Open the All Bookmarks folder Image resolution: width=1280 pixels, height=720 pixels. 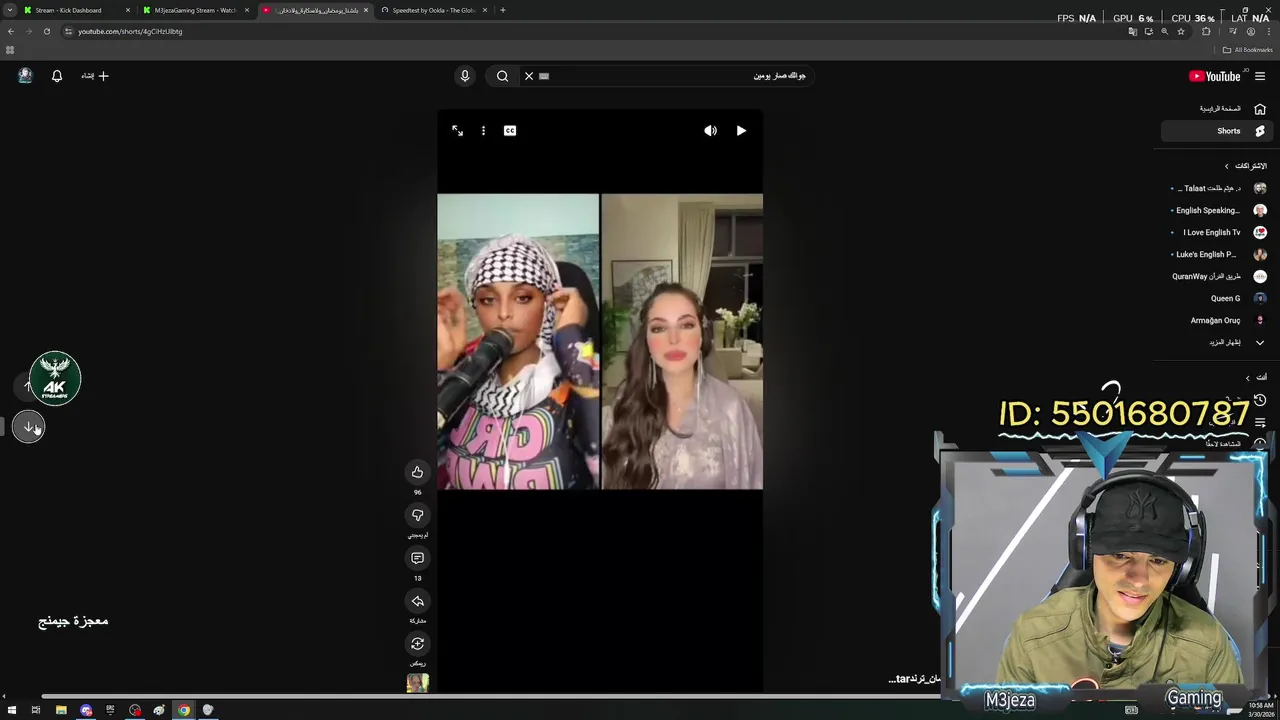pos(1248,50)
